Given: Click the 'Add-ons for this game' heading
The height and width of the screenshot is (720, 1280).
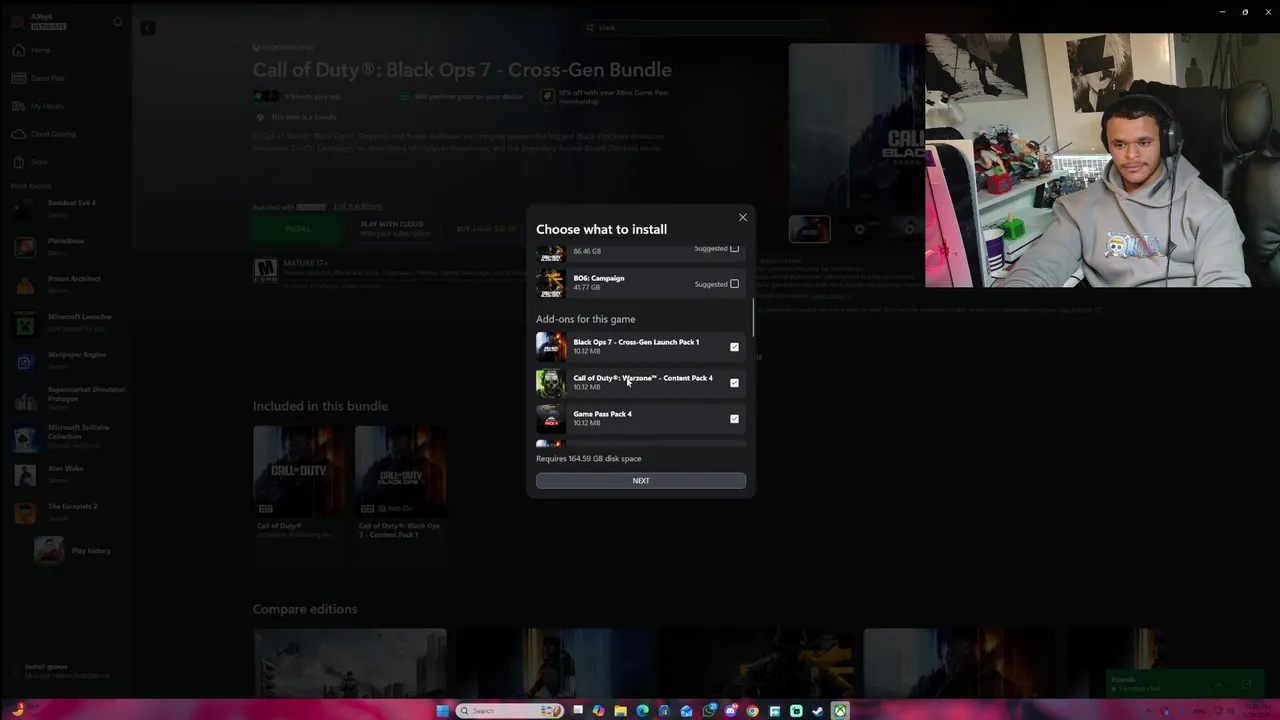Looking at the screenshot, I should [585, 319].
